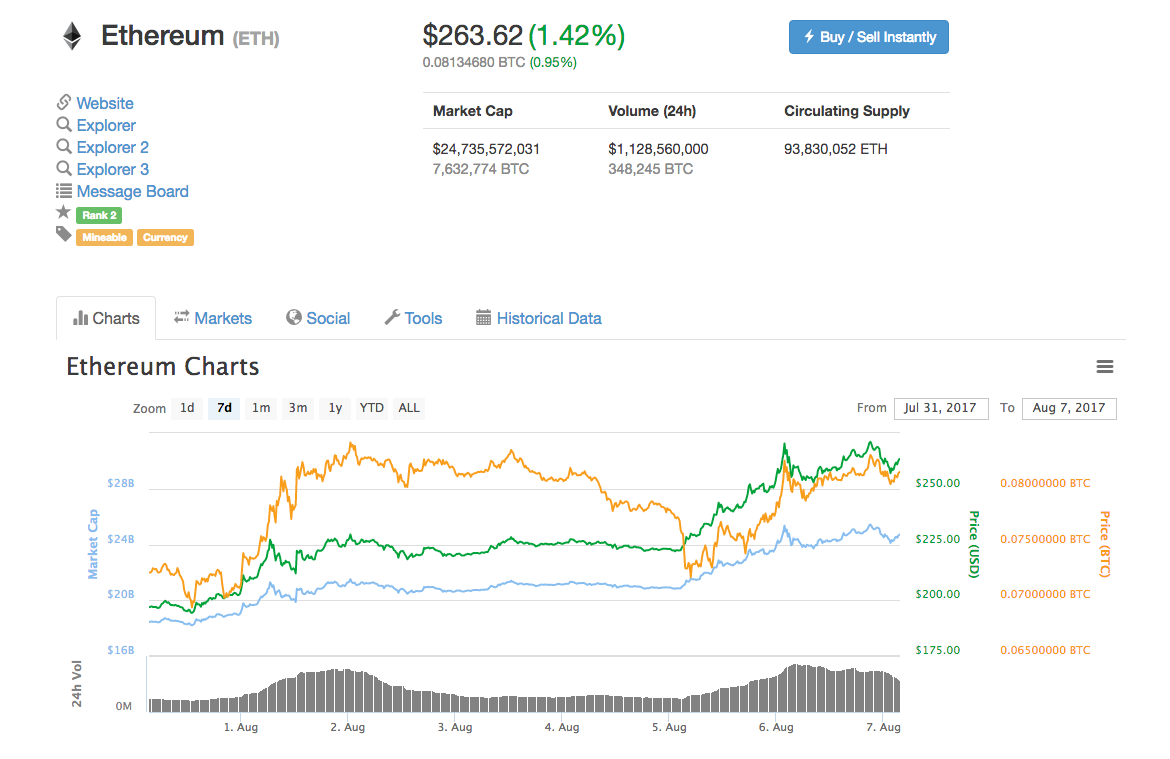Click the 0.07500000 BTC axis label
This screenshot has width=1170, height=759.
pos(1045,540)
